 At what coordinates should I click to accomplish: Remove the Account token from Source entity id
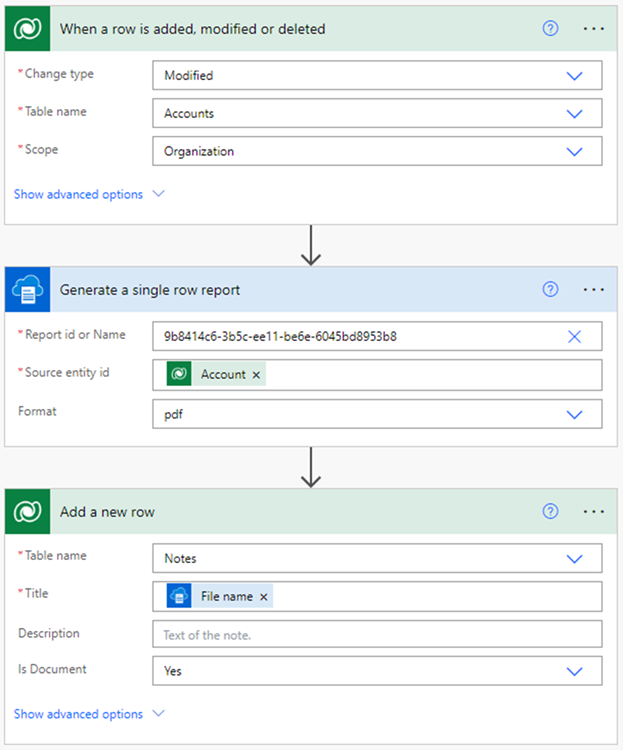[256, 375]
